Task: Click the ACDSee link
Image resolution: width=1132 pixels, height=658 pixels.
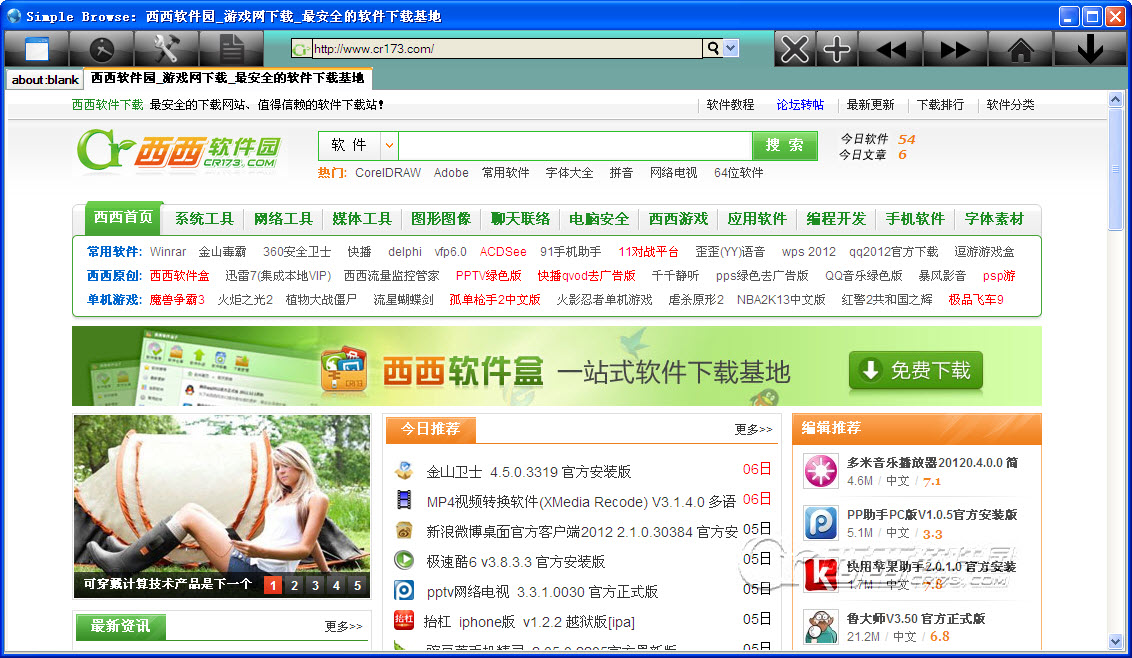Action: (x=502, y=251)
